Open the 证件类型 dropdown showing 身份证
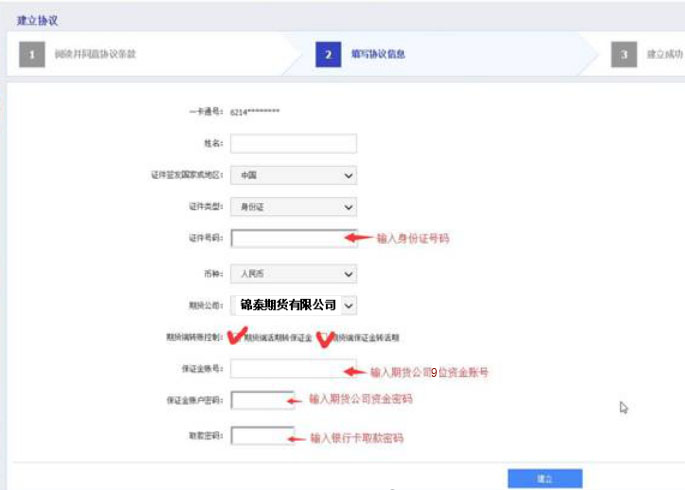This screenshot has width=685, height=490. [294, 207]
